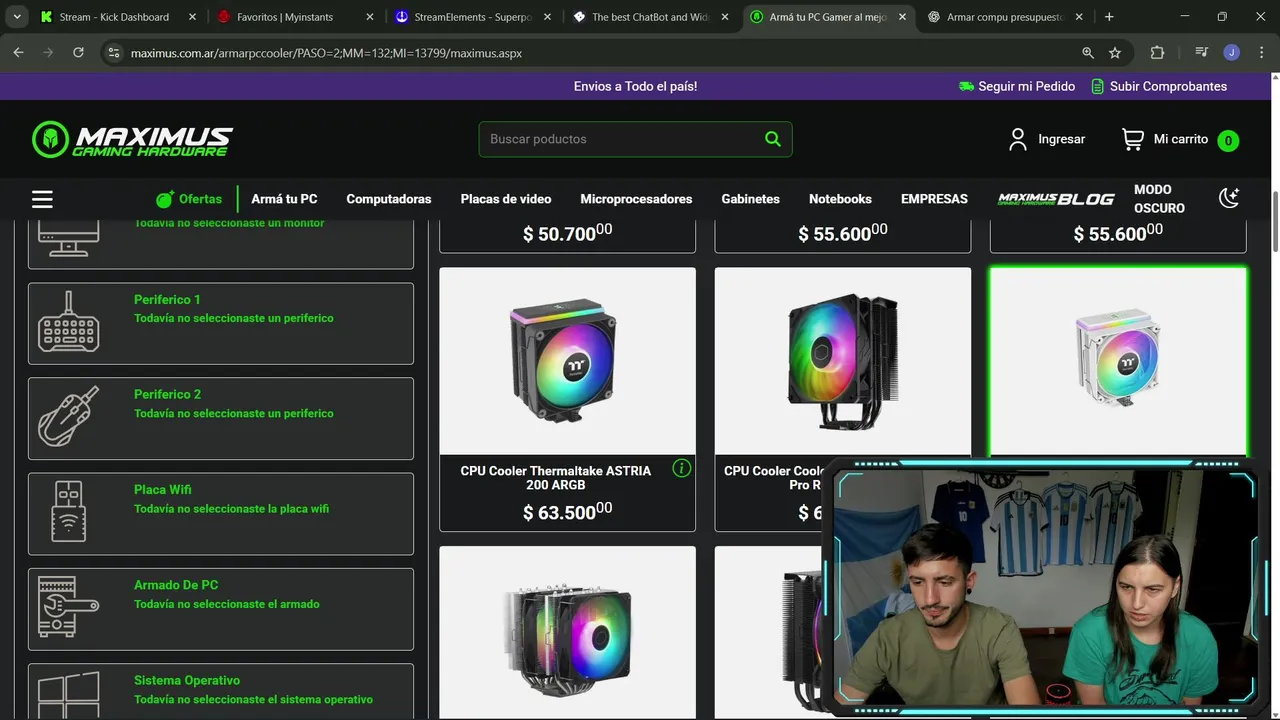Click the $ 50.700 price
This screenshot has height=720, width=1280.
567,233
